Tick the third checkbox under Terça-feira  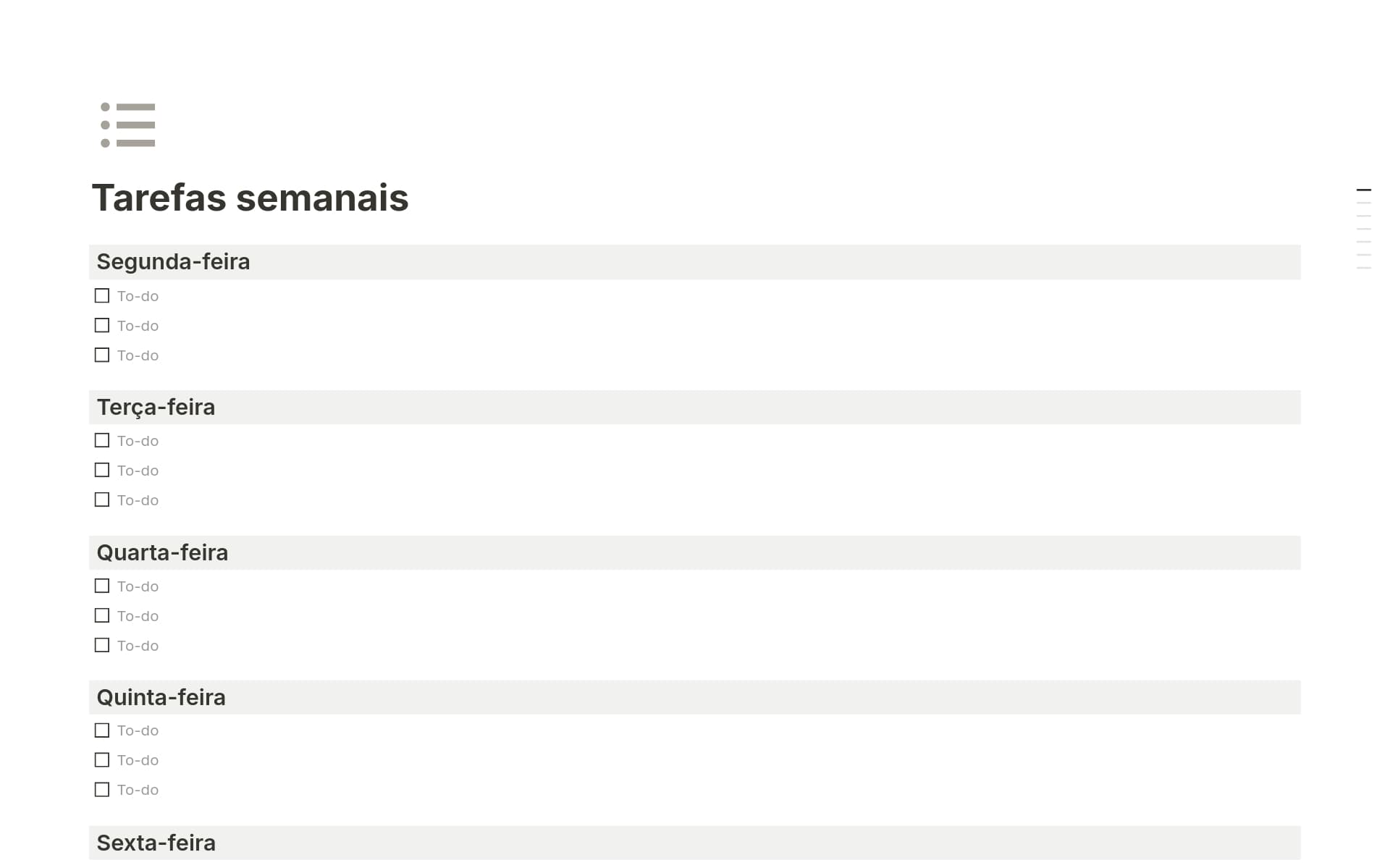point(102,500)
